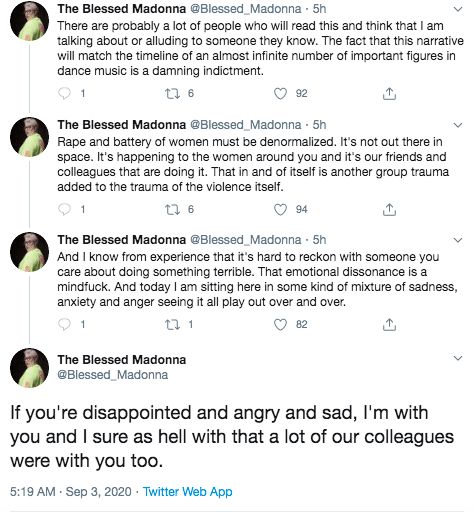Image resolution: width=474 pixels, height=512 pixels.
Task: View profile picture on the main tweet
Action: point(30,368)
